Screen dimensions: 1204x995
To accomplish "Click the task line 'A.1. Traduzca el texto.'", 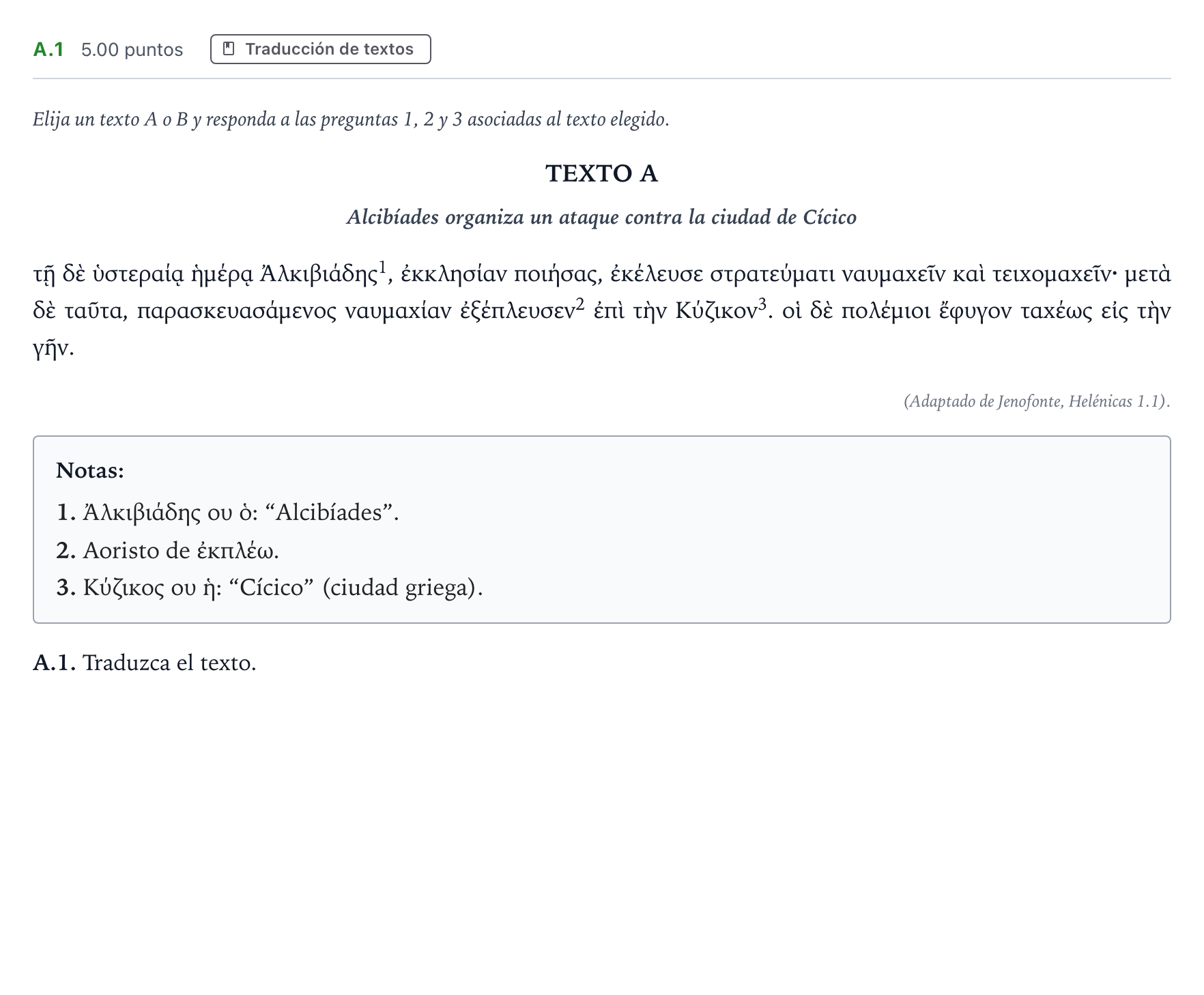I will [145, 663].
